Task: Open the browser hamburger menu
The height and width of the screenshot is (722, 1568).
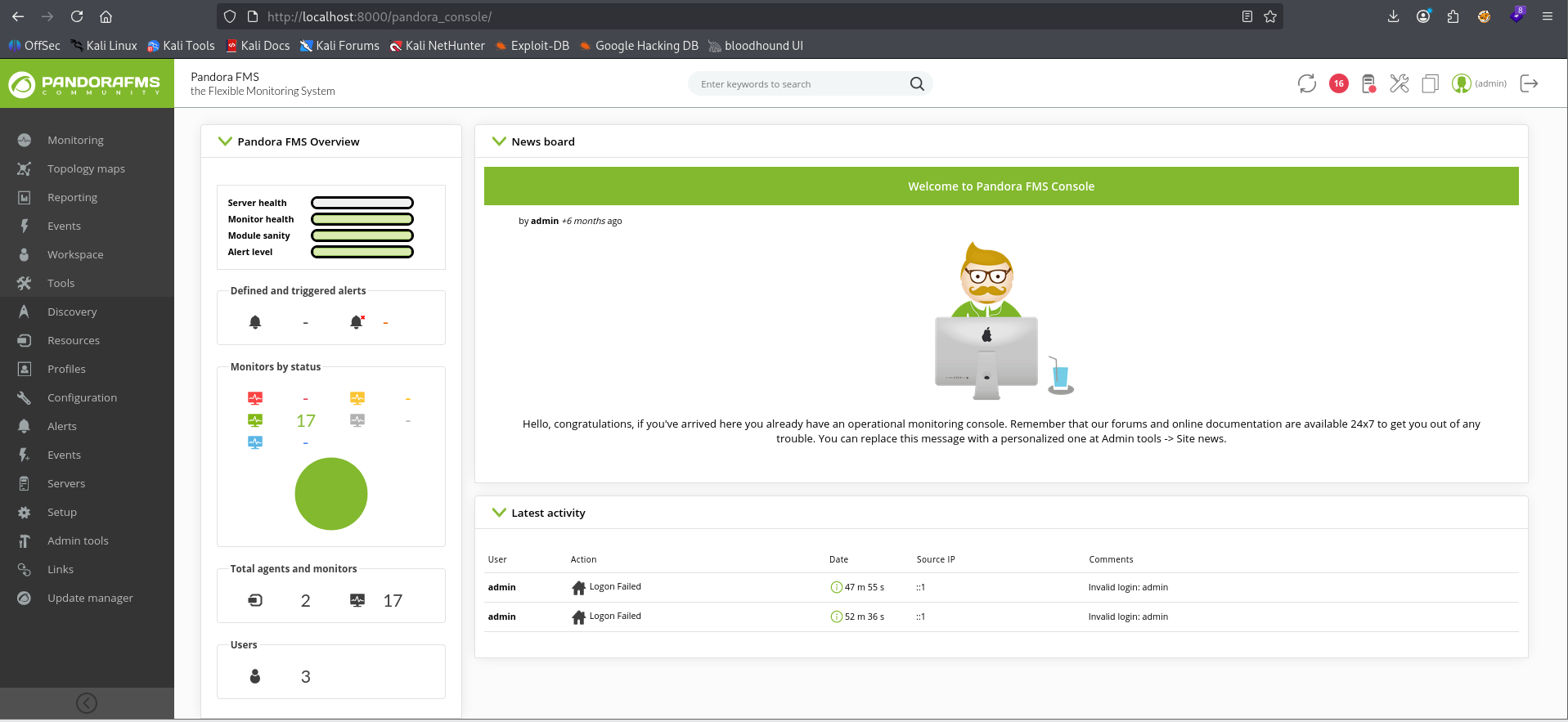Action: pos(1548,16)
